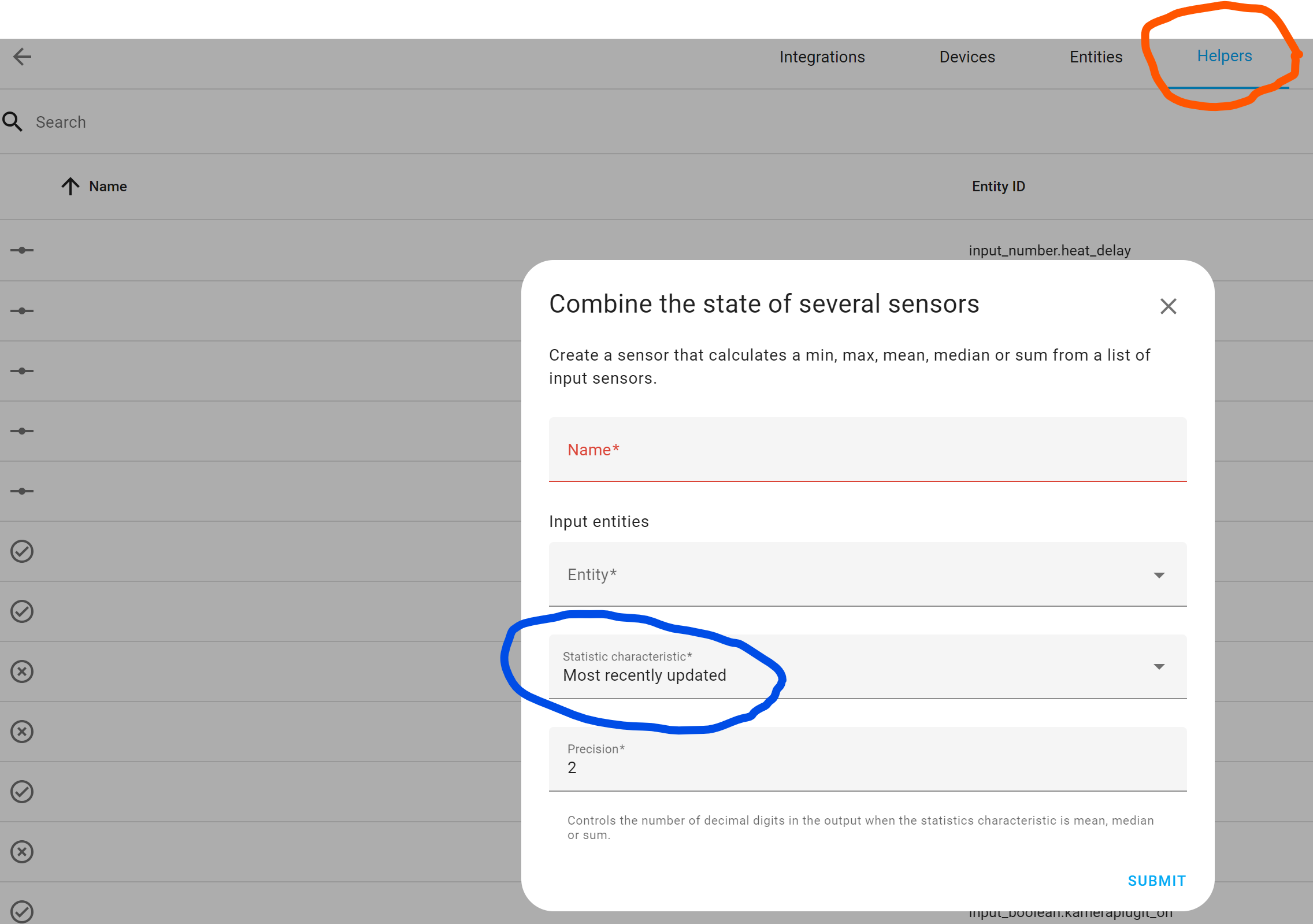Click the slider icon on the second helper row
Viewport: 1313px width, 924px height.
click(x=21, y=310)
